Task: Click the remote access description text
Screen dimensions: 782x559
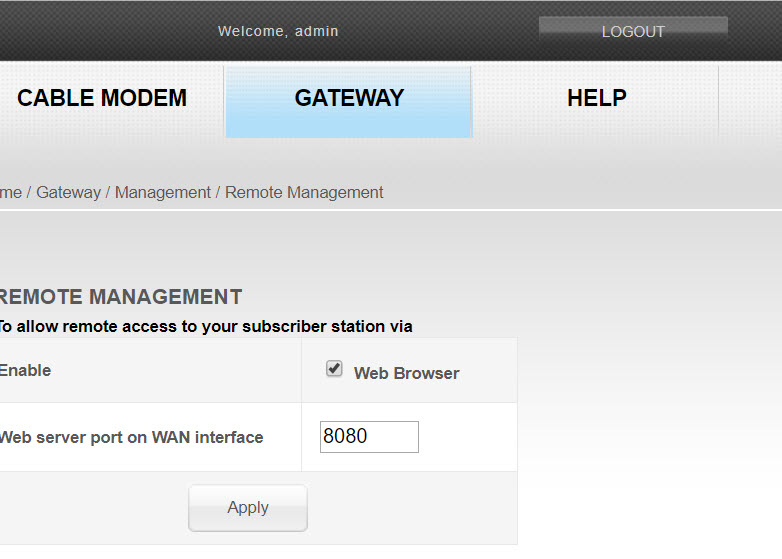Action: pyautogui.click(x=204, y=326)
